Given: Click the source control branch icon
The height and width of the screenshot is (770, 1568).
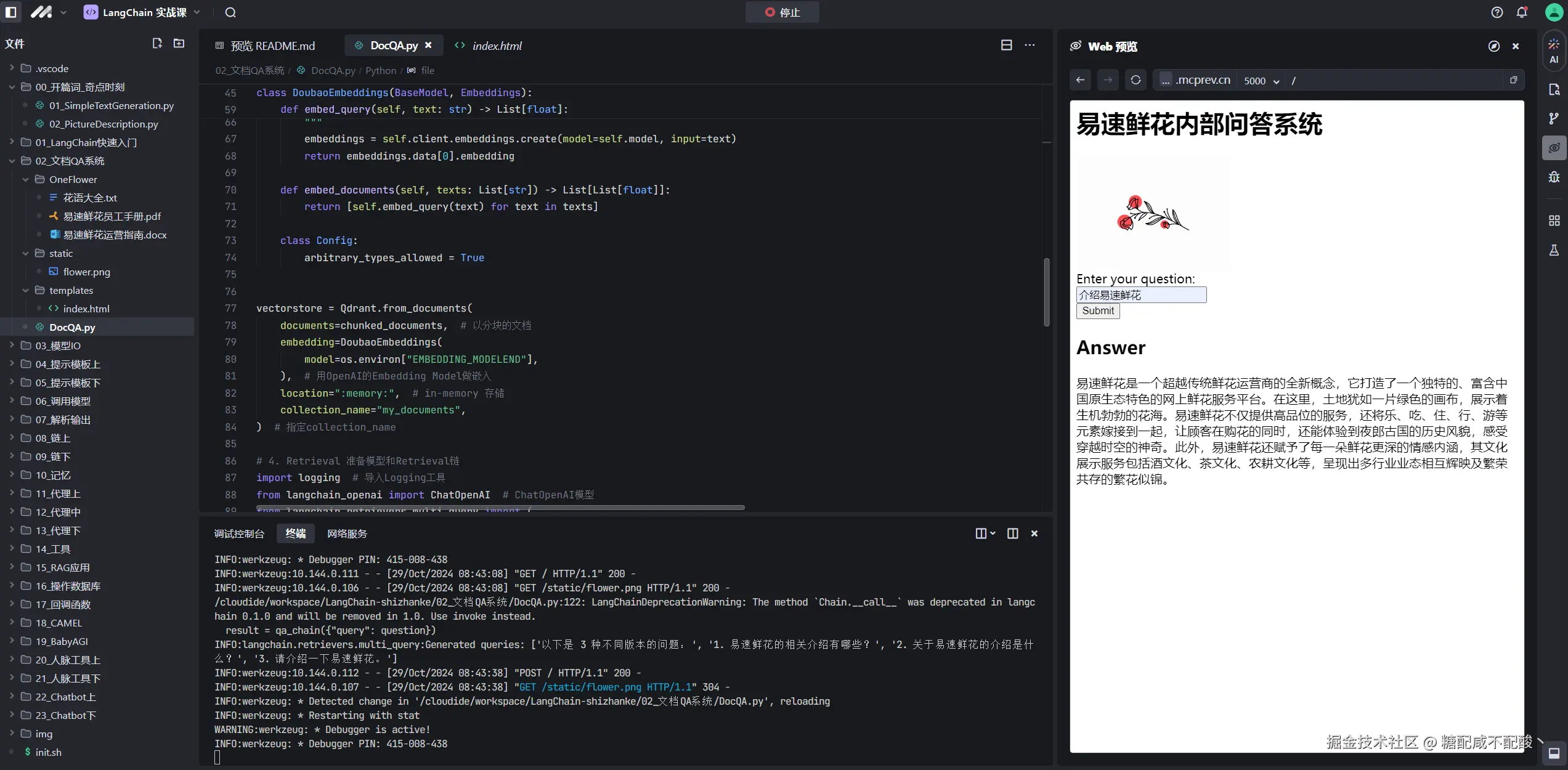Looking at the screenshot, I should 1554,118.
